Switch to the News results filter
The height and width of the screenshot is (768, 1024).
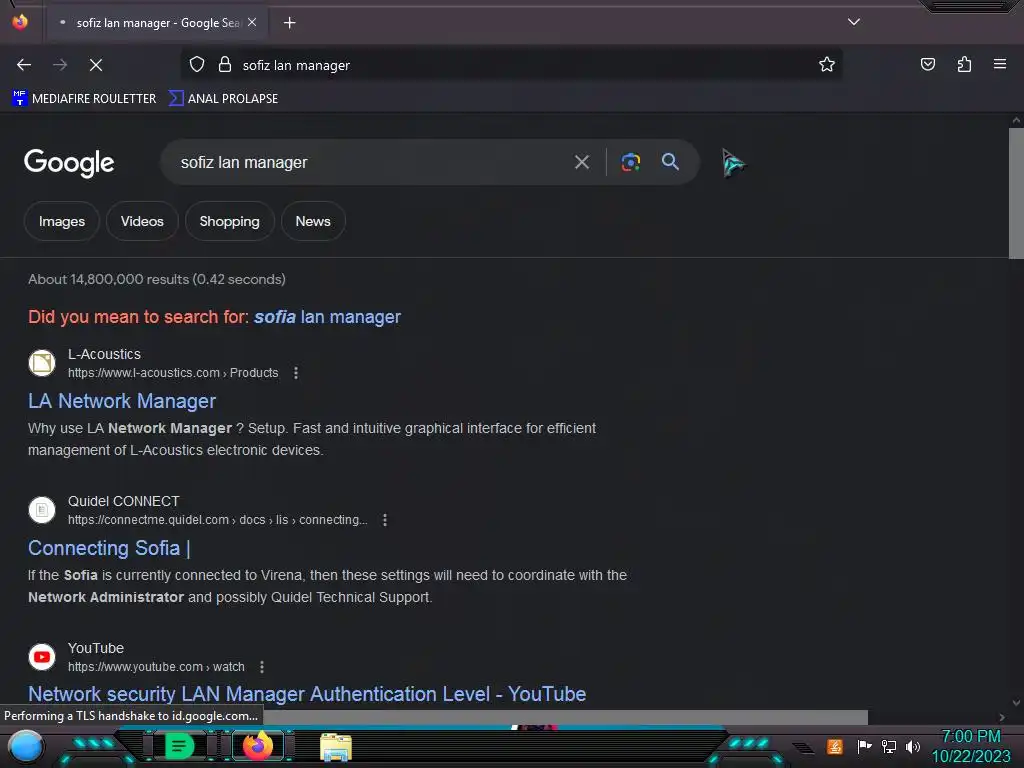point(313,221)
